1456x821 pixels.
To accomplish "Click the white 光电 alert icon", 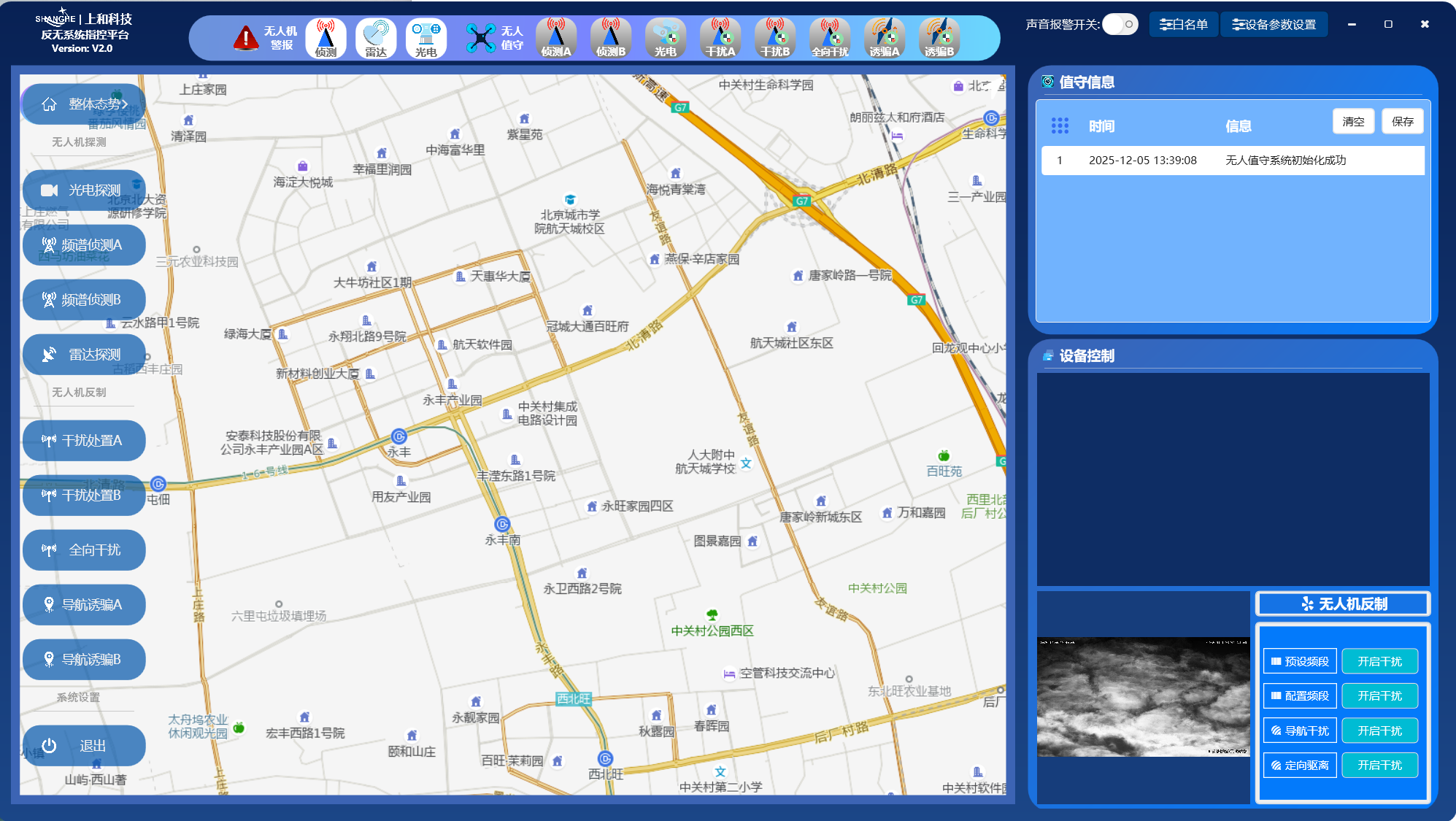I will pyautogui.click(x=426, y=38).
